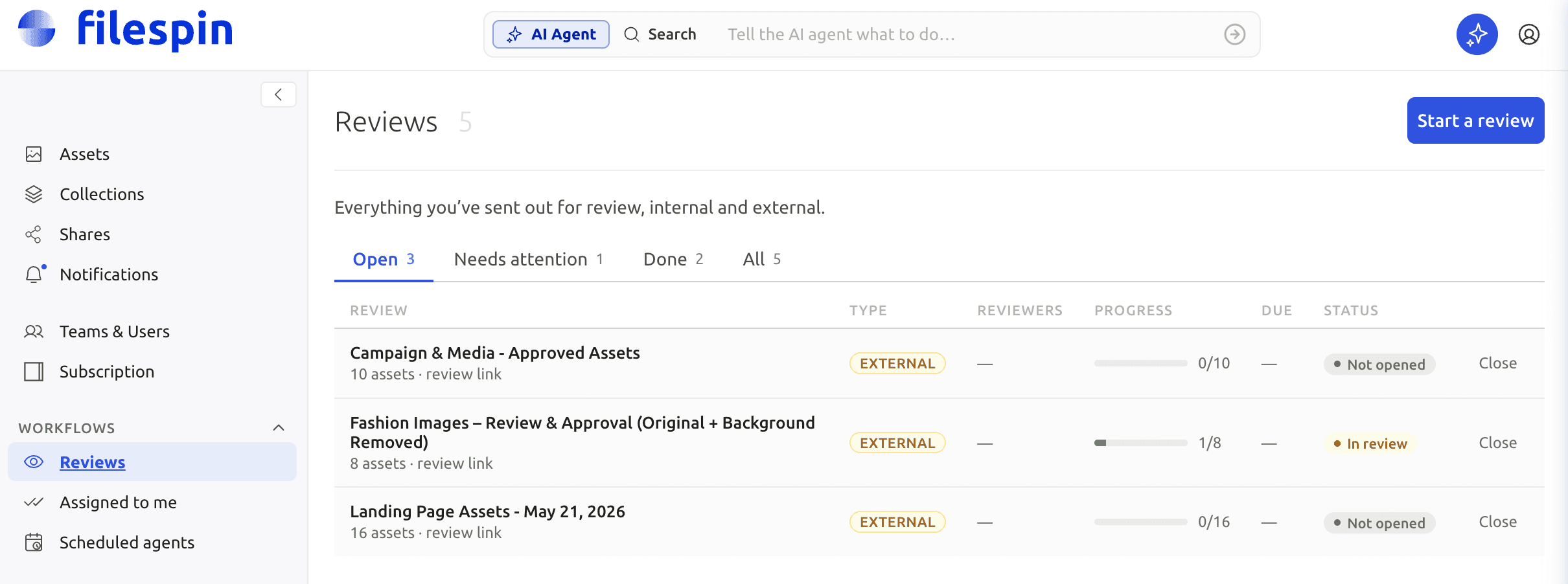Close the Campaign & Media review

click(1498, 363)
